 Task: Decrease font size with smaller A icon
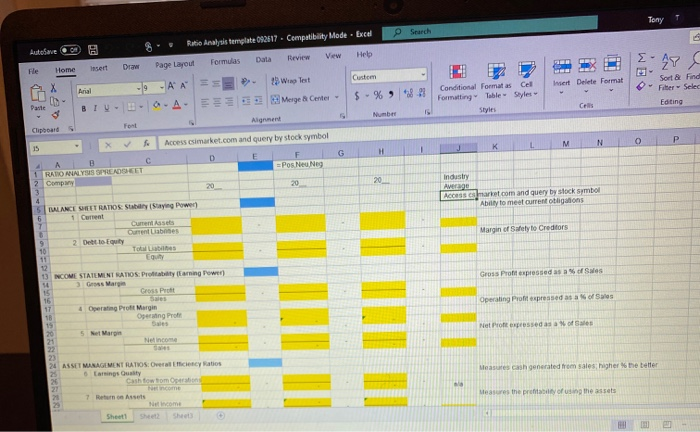click(183, 85)
